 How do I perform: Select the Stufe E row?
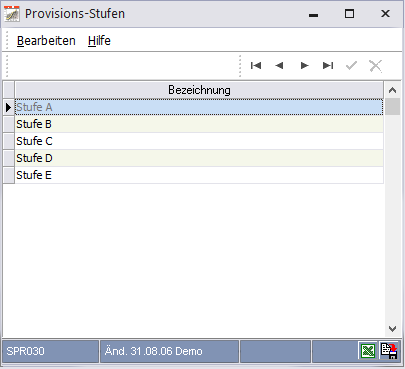(x=199, y=175)
